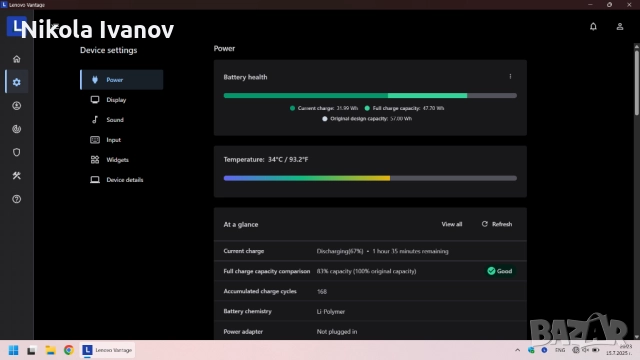Open the Windows Start button
The height and width of the screenshot is (360, 640).
coord(13,350)
